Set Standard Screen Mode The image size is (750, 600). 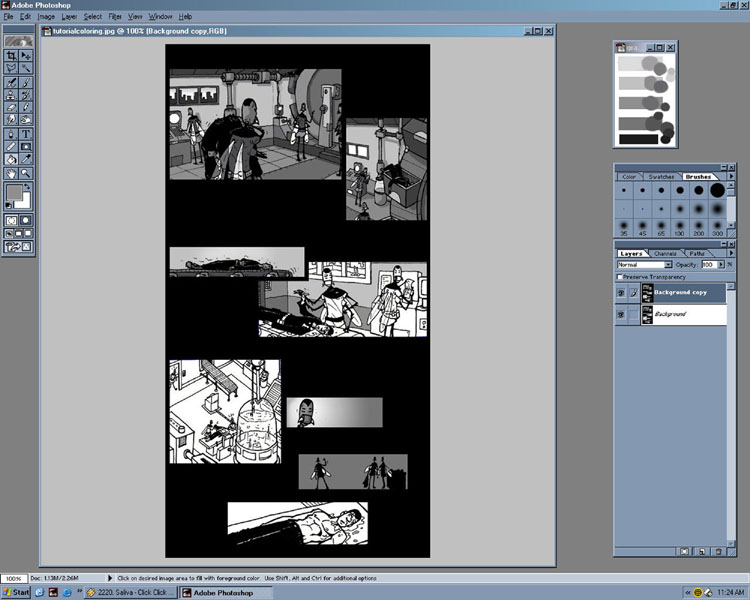point(9,233)
